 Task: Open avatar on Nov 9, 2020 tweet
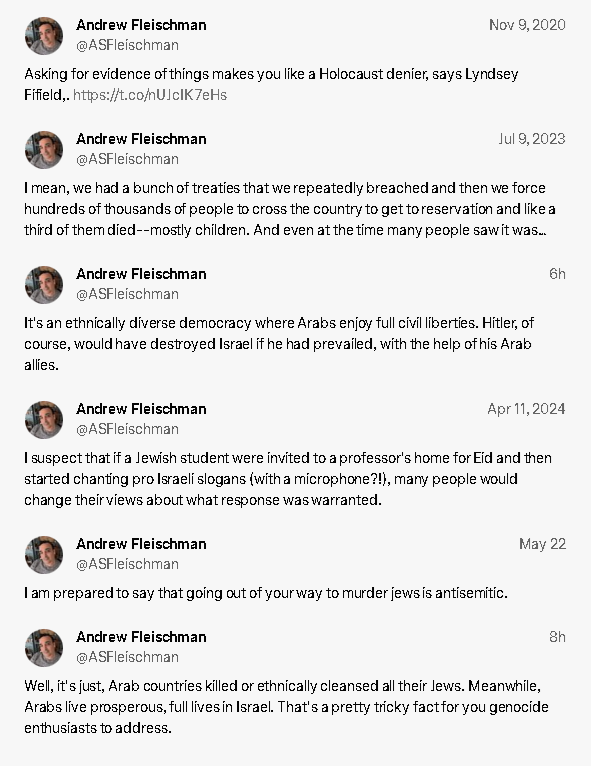[44, 36]
